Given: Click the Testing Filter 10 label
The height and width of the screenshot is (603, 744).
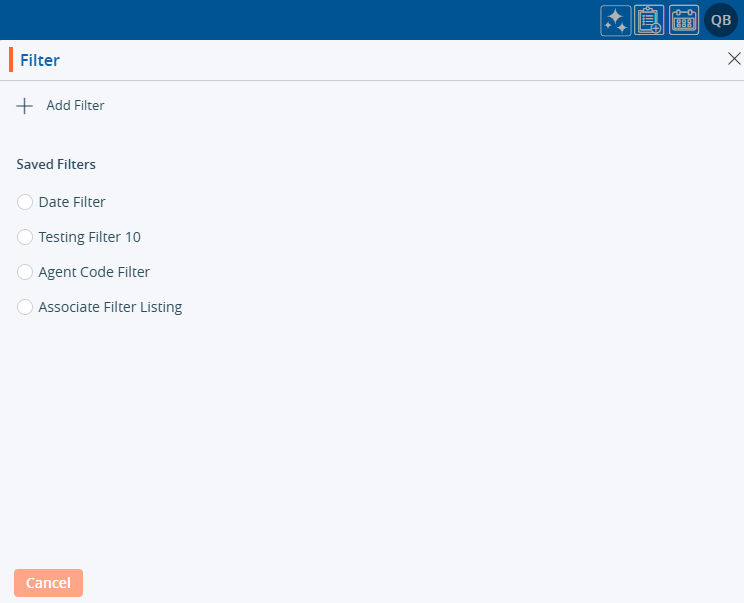Looking at the screenshot, I should [x=89, y=237].
